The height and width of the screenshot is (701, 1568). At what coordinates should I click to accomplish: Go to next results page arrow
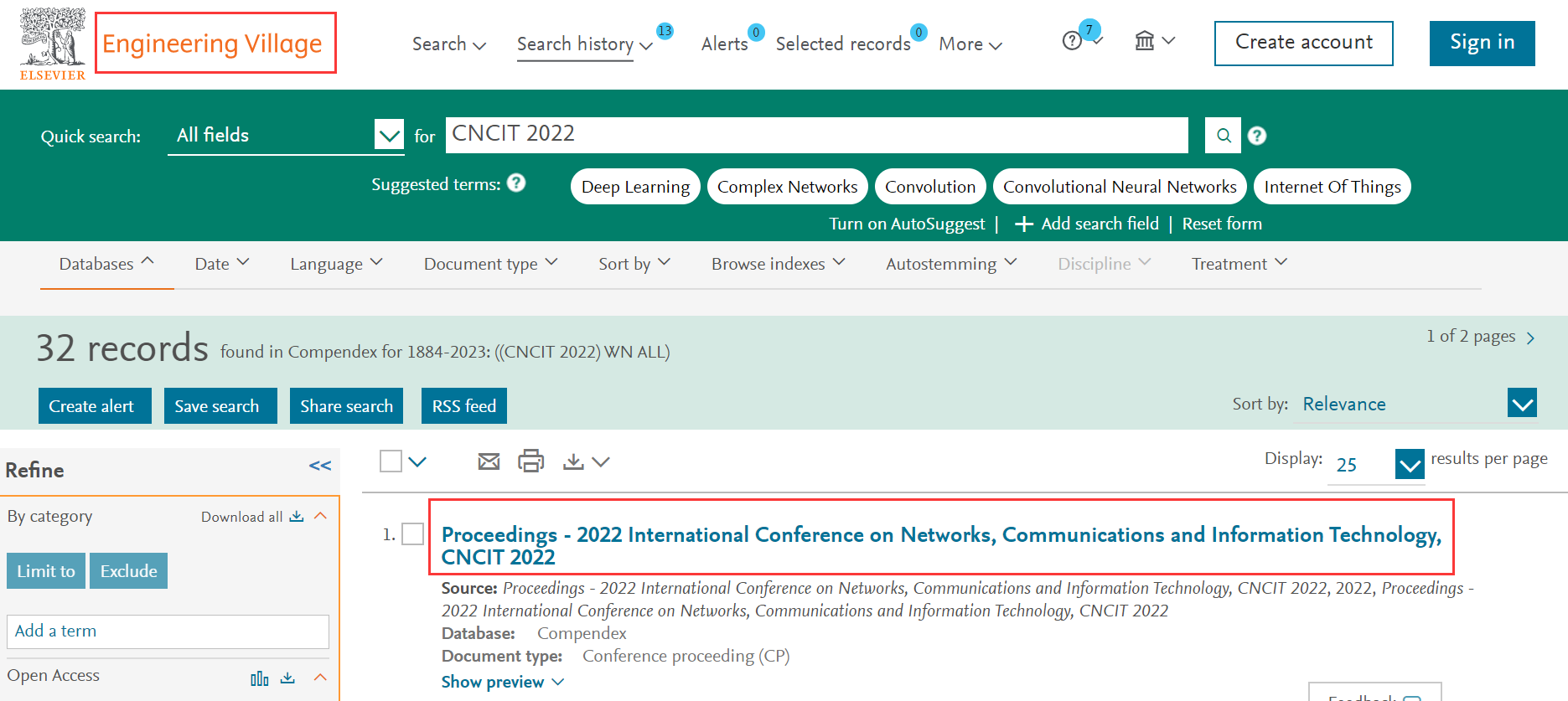coord(1530,338)
